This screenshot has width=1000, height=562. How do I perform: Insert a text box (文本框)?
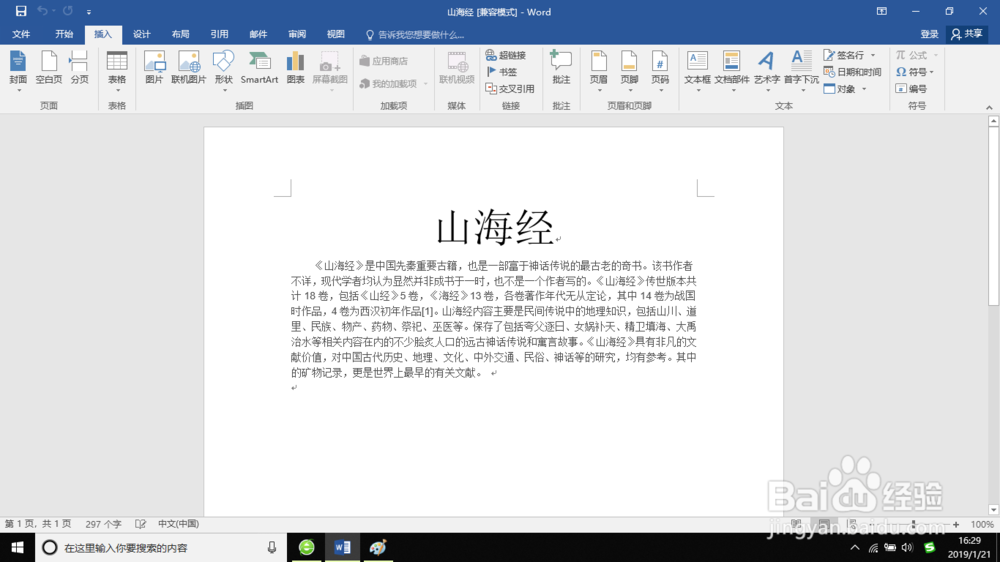pyautogui.click(x=697, y=69)
